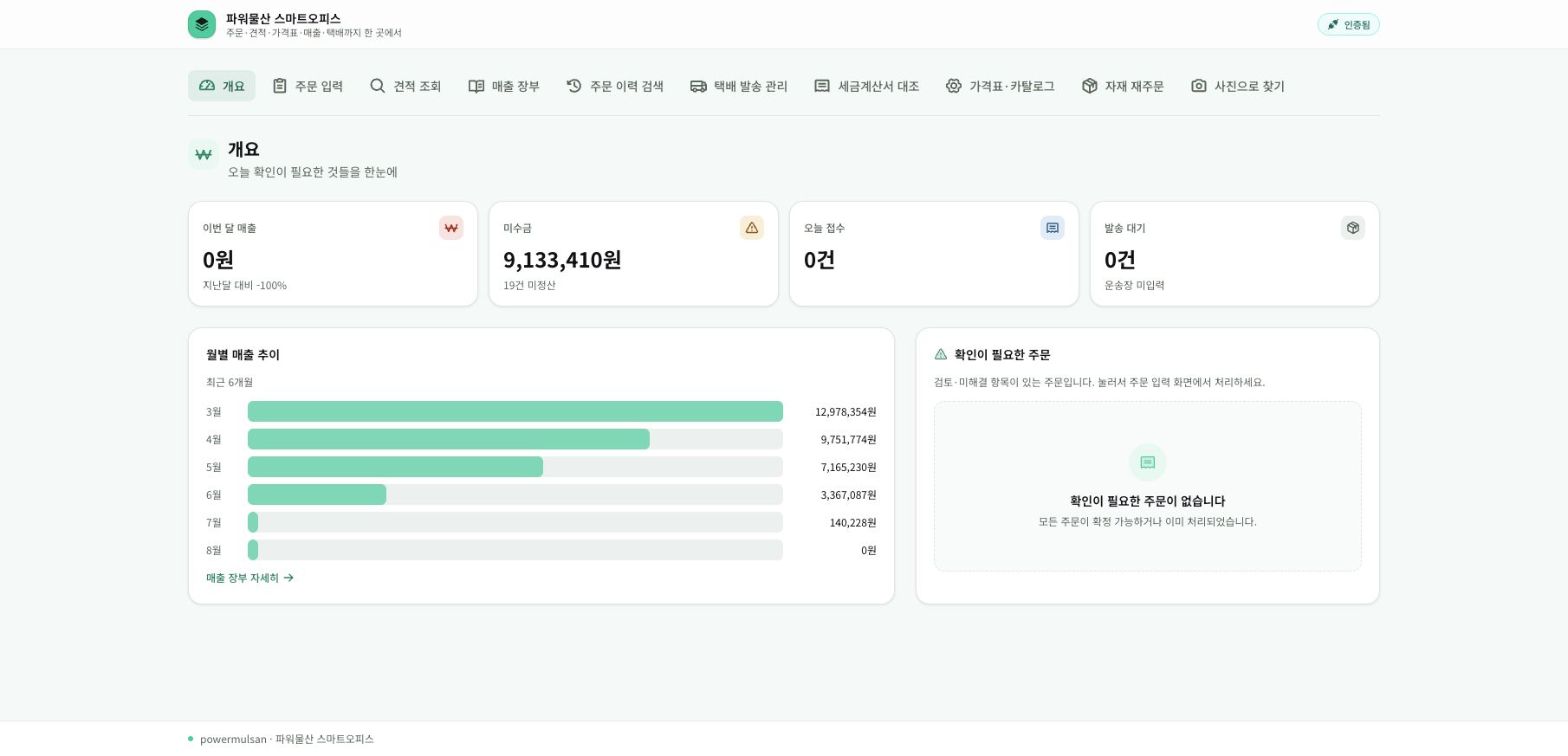Open the 택배 발송 관리 tab

[739, 86]
